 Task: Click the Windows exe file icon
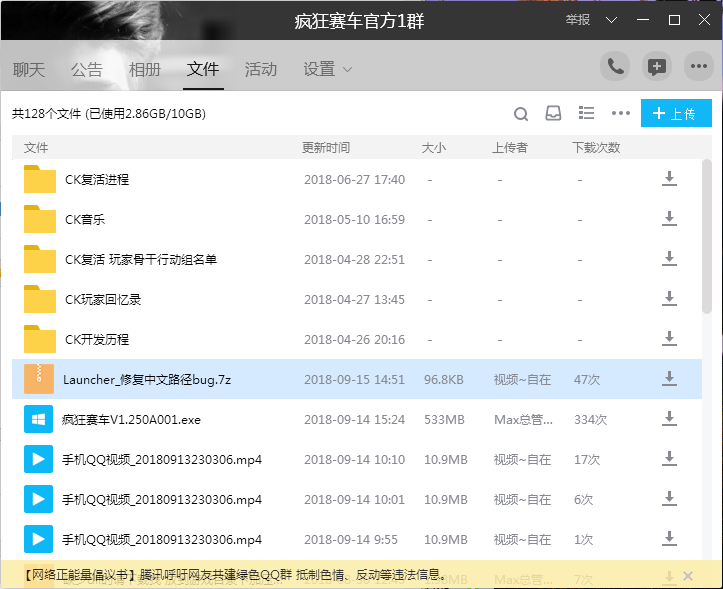pos(38,419)
